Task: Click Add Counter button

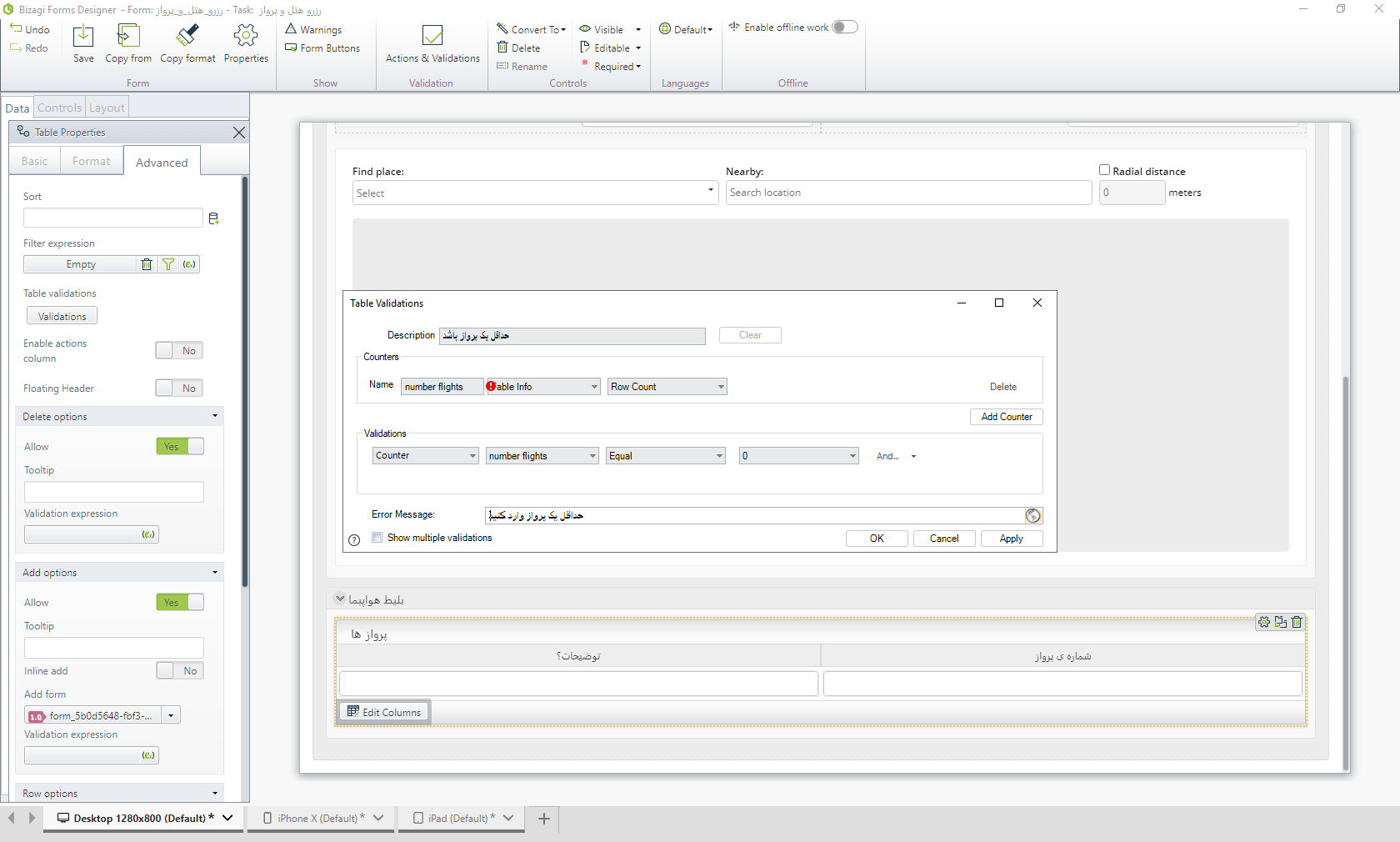Action: coord(1007,417)
